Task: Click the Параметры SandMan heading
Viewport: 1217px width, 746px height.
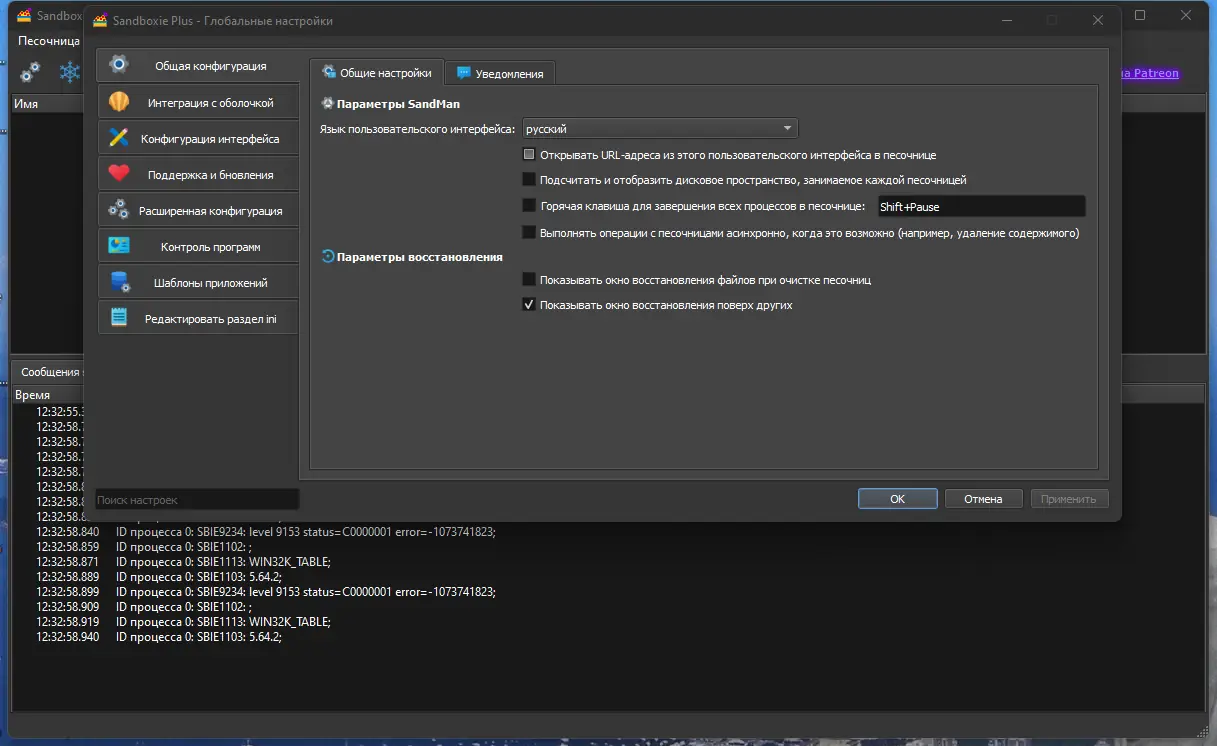Action: tap(398, 103)
